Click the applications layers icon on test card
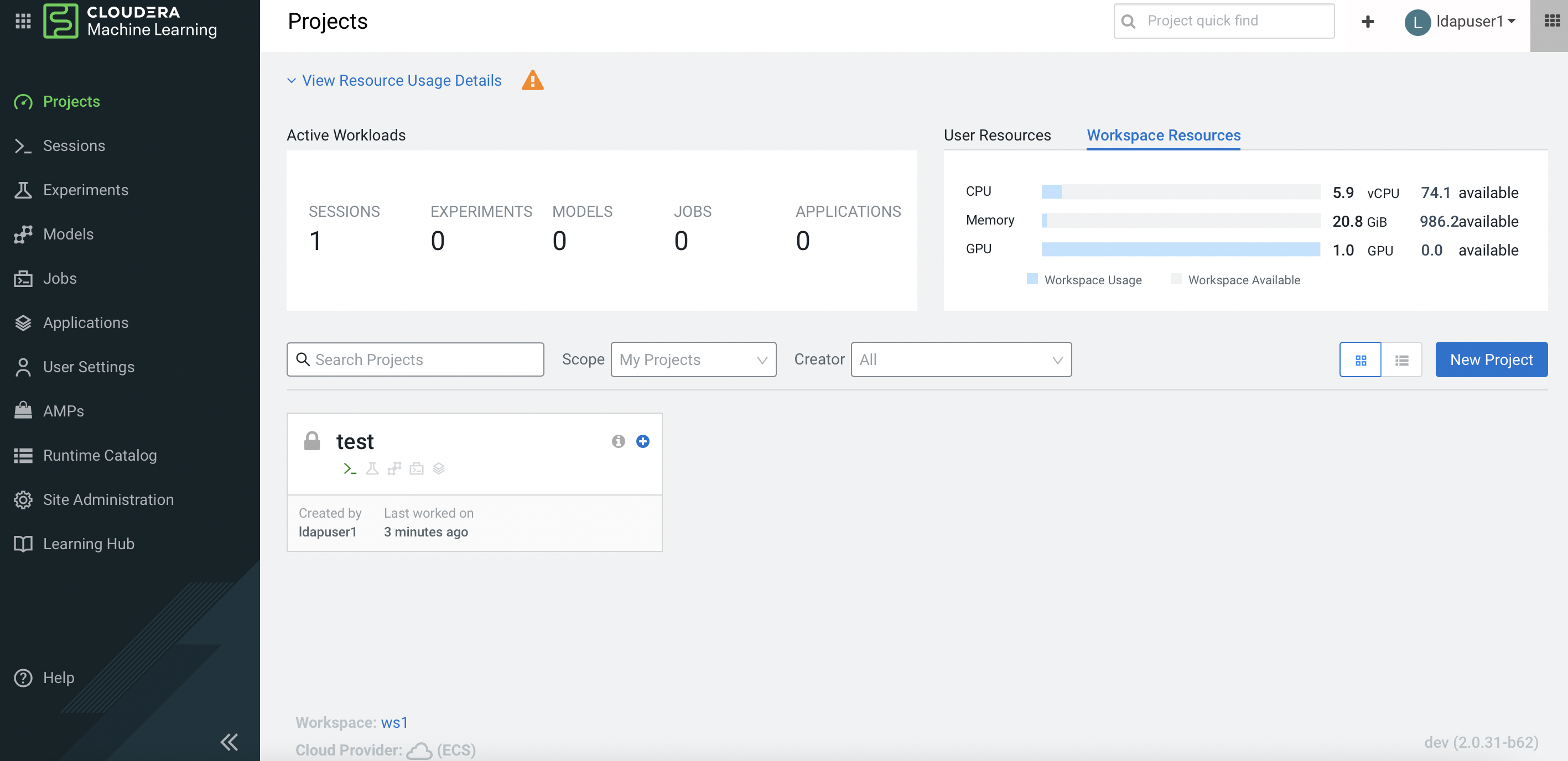1568x761 pixels. point(438,468)
